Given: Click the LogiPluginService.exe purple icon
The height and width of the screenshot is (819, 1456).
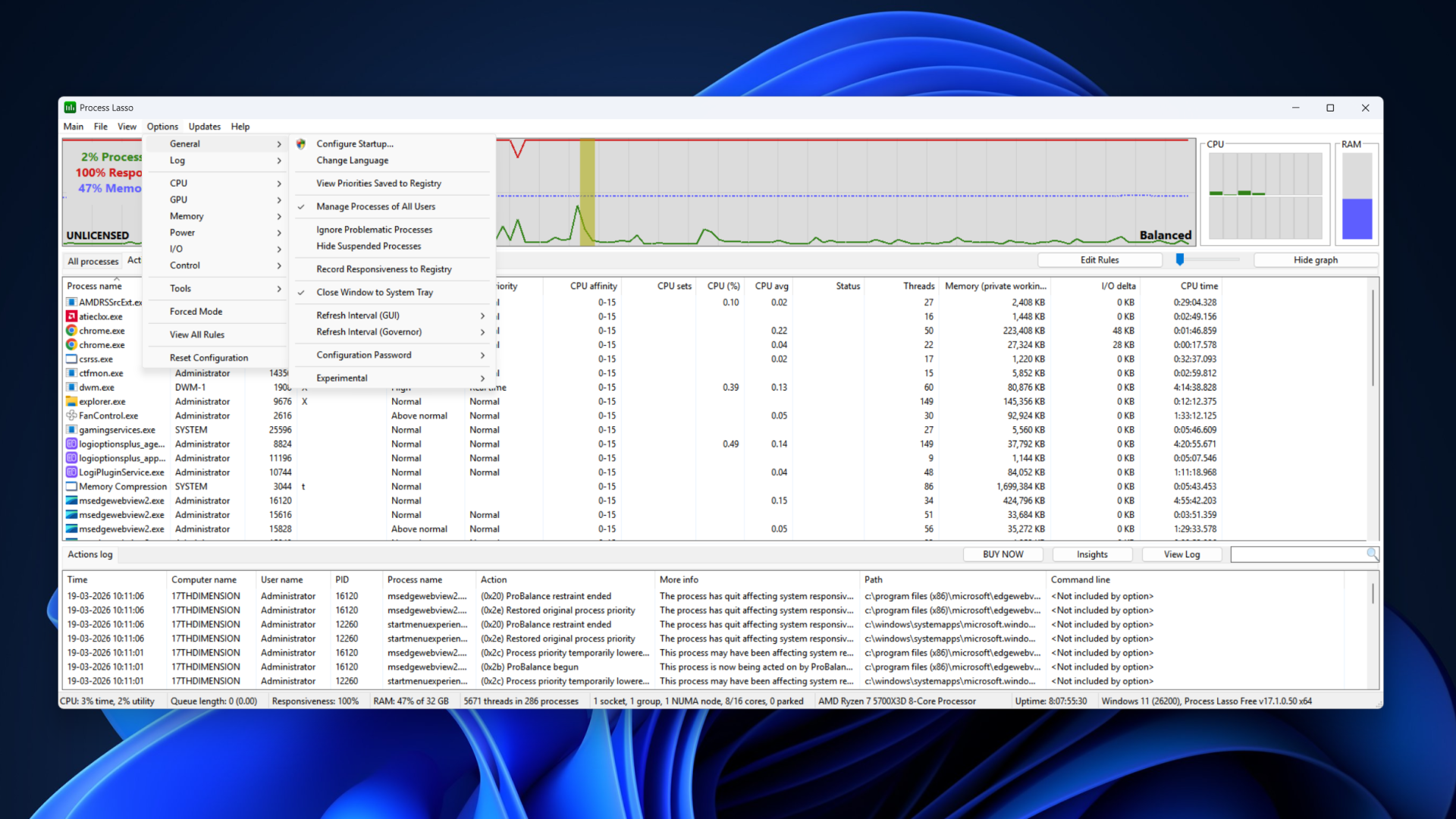Looking at the screenshot, I should (x=72, y=472).
